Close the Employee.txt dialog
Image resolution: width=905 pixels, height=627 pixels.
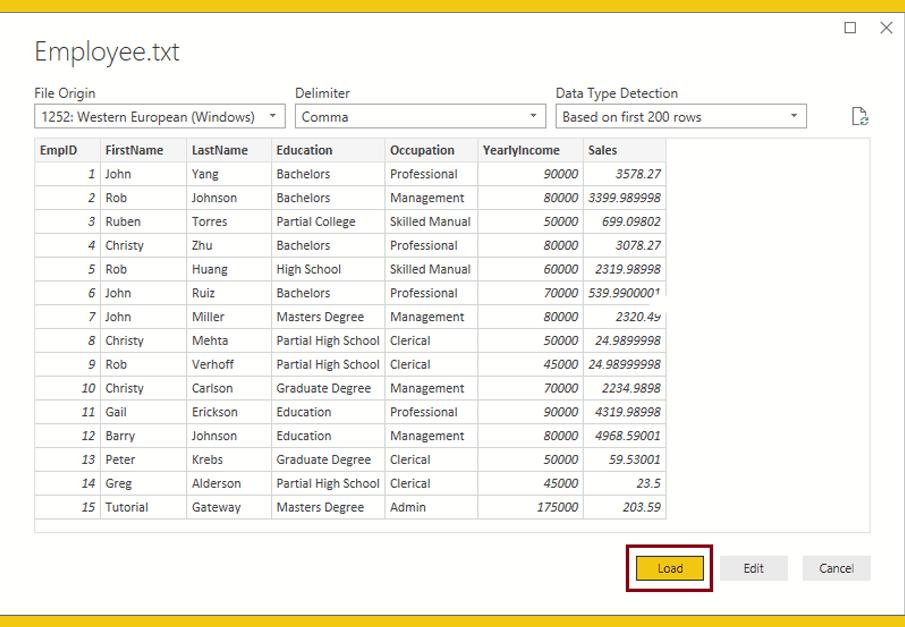coord(886,28)
